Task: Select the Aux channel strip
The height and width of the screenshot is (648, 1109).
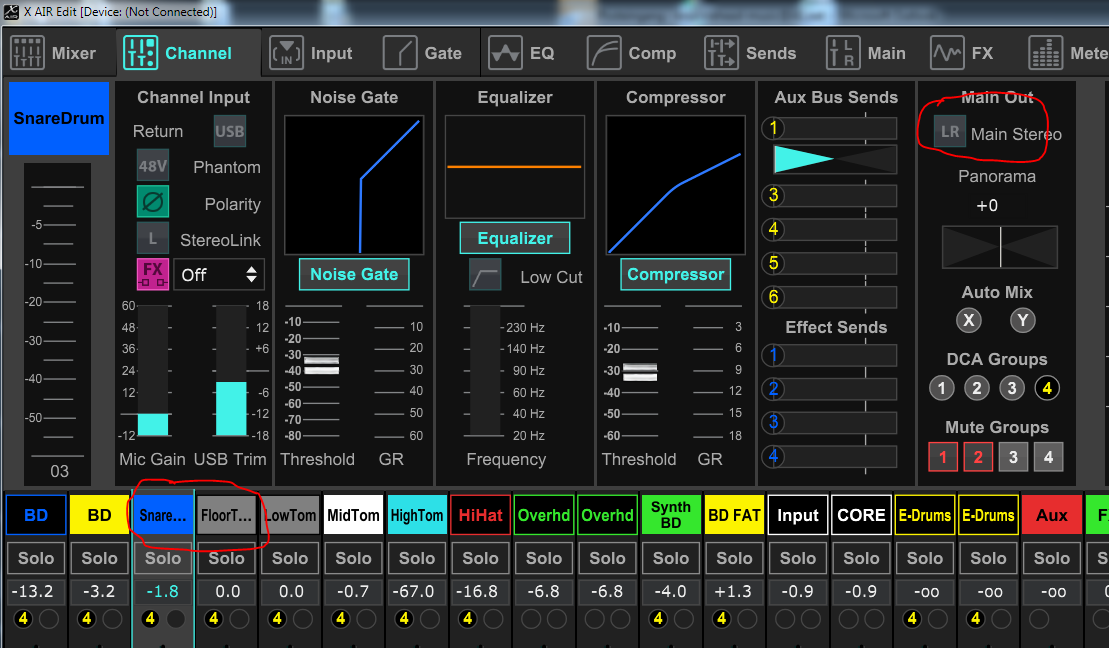Action: click(1052, 515)
